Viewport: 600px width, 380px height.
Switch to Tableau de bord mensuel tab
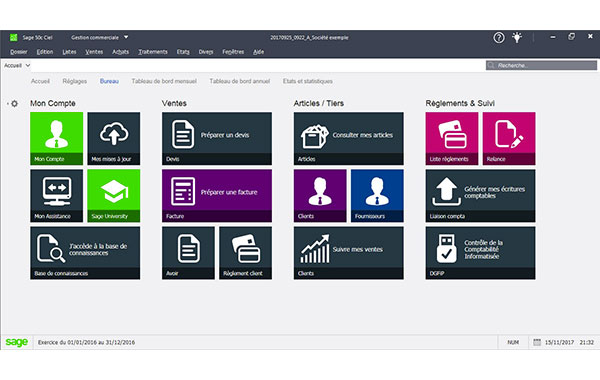tap(164, 81)
